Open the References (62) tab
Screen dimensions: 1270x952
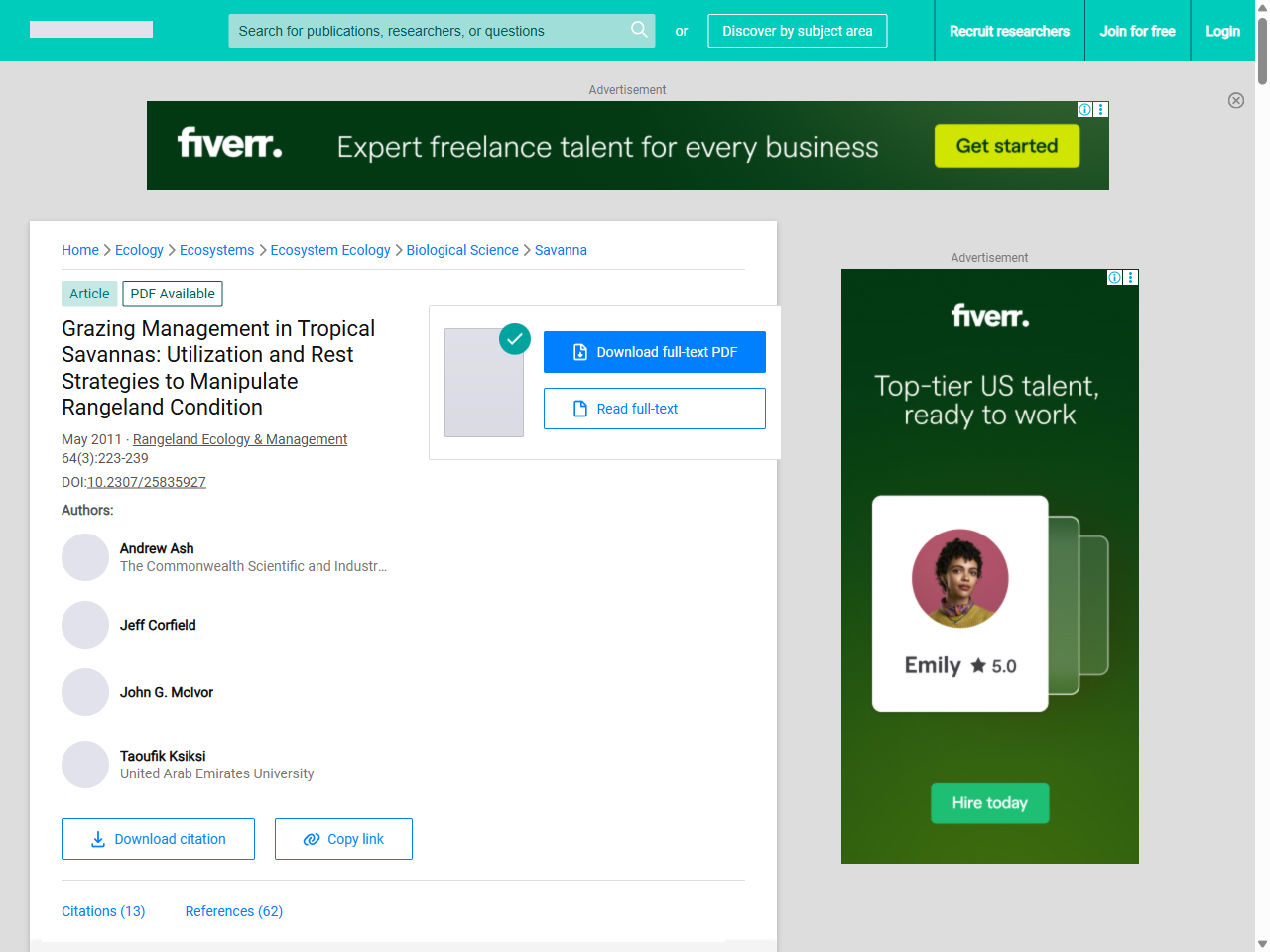point(234,911)
